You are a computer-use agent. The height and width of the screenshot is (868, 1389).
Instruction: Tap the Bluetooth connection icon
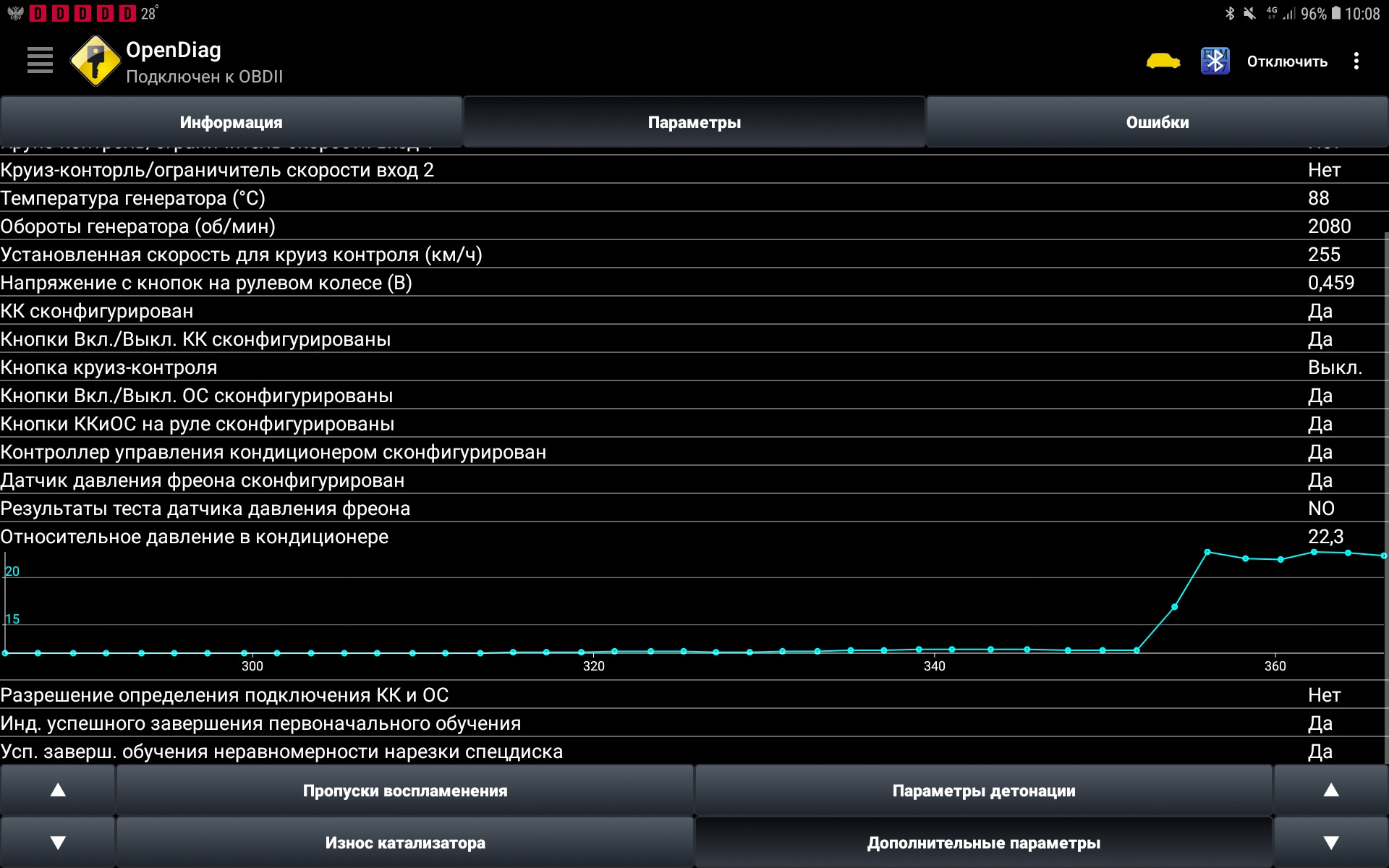(x=1215, y=61)
